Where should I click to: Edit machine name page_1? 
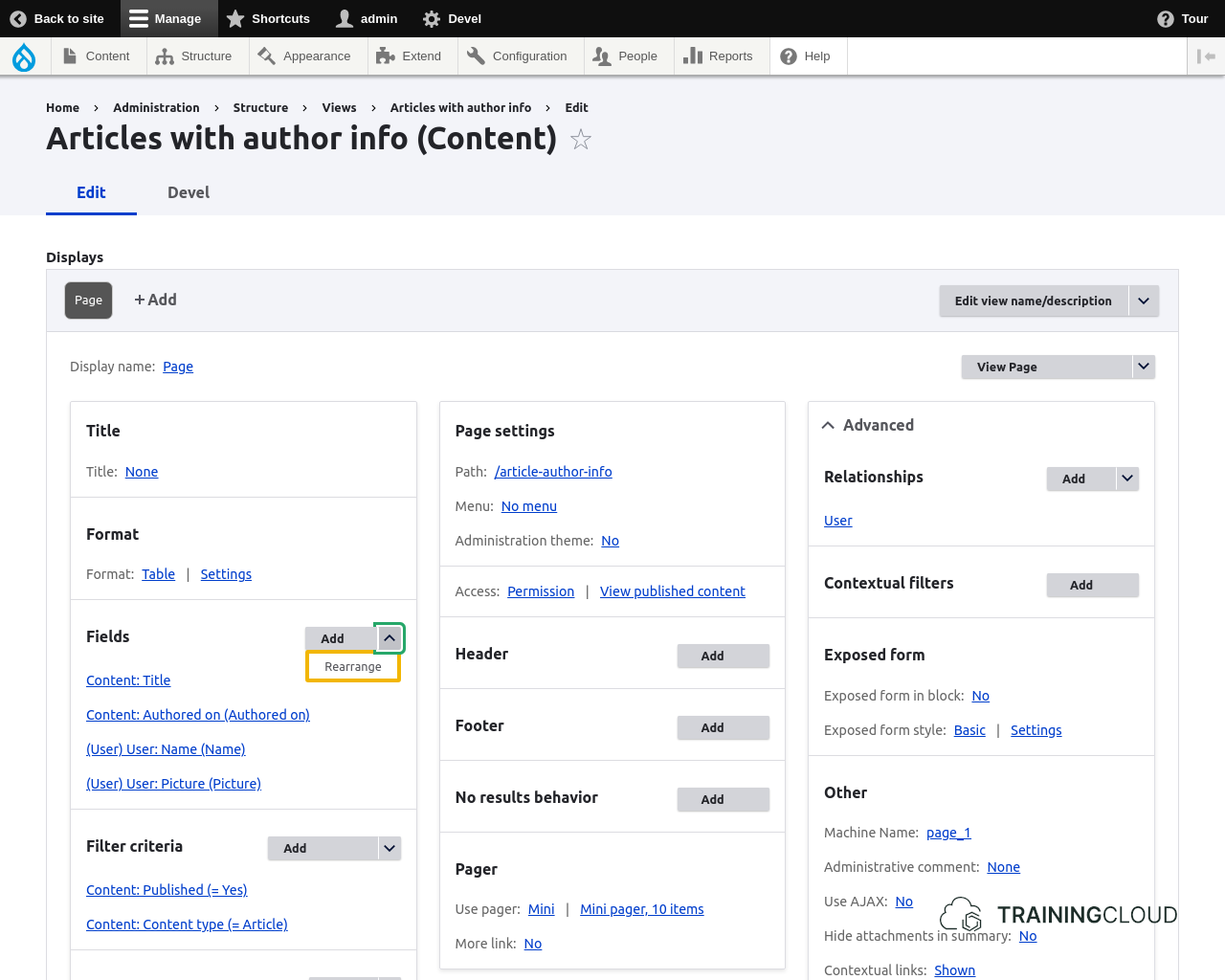tap(948, 833)
